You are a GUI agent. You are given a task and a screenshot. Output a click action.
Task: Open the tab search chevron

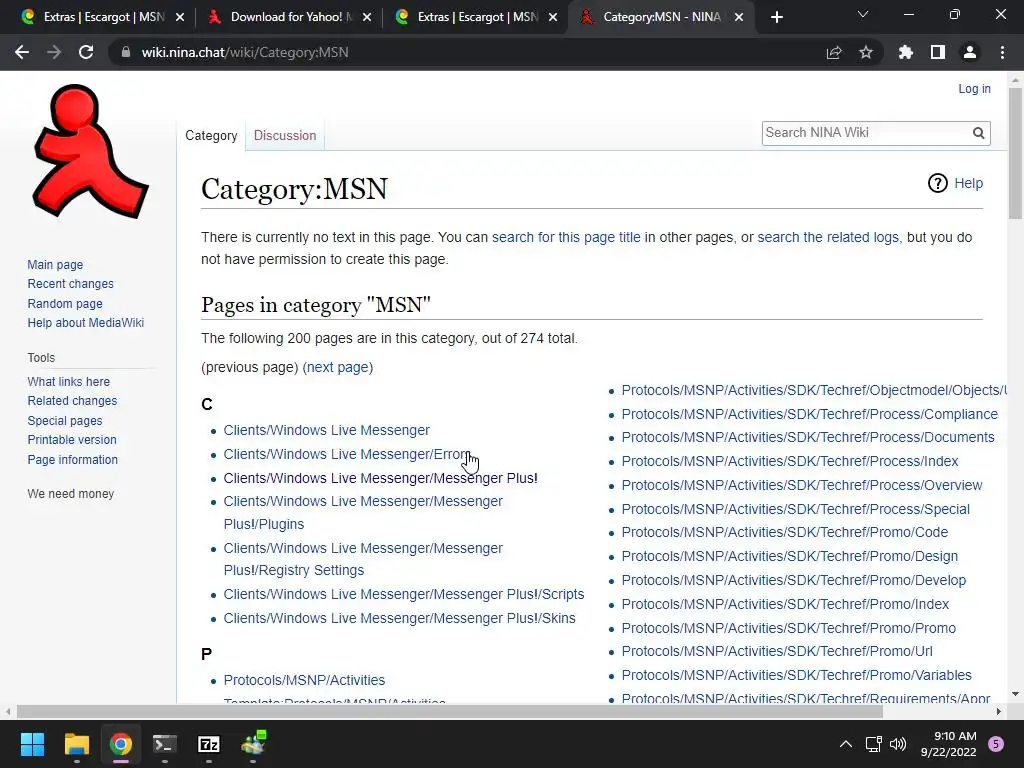(863, 14)
